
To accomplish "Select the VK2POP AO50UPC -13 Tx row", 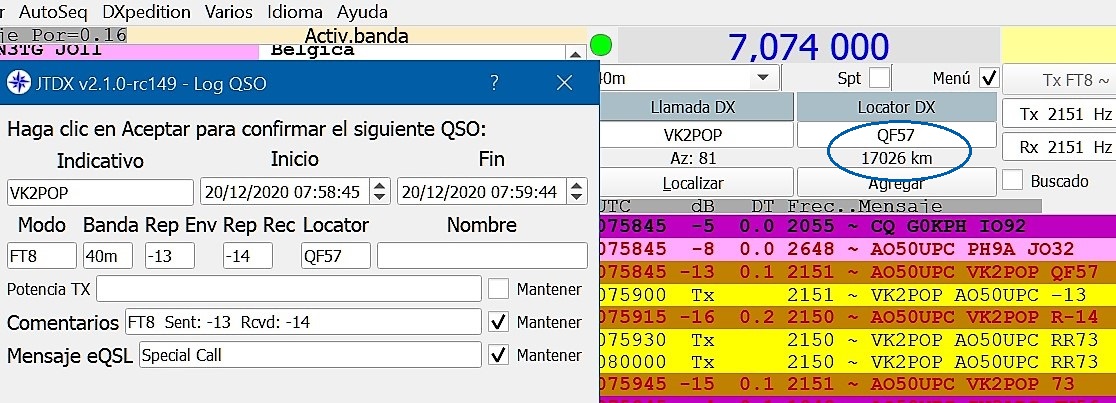I will [858, 294].
